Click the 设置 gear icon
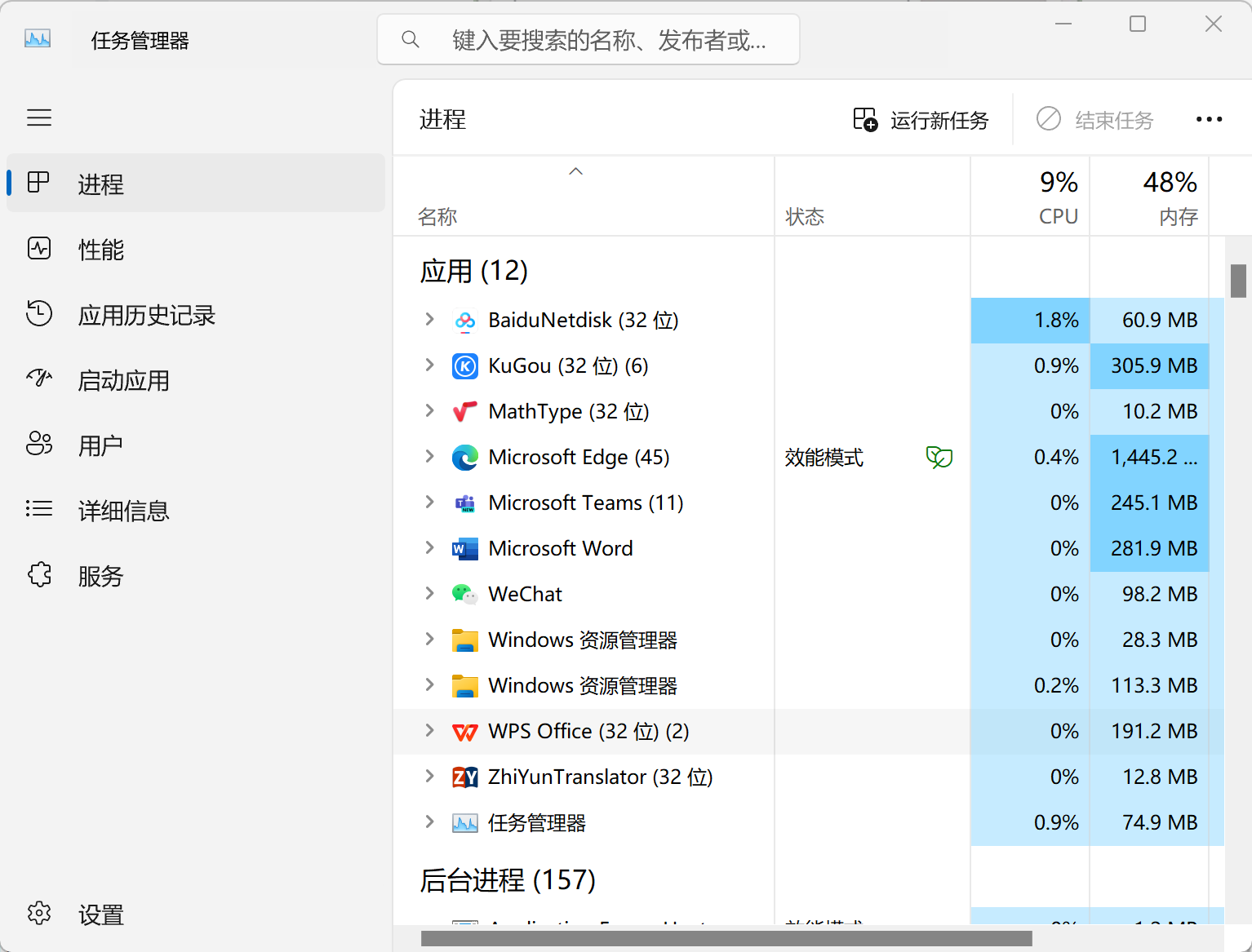Viewport: 1252px width, 952px height. point(39,913)
